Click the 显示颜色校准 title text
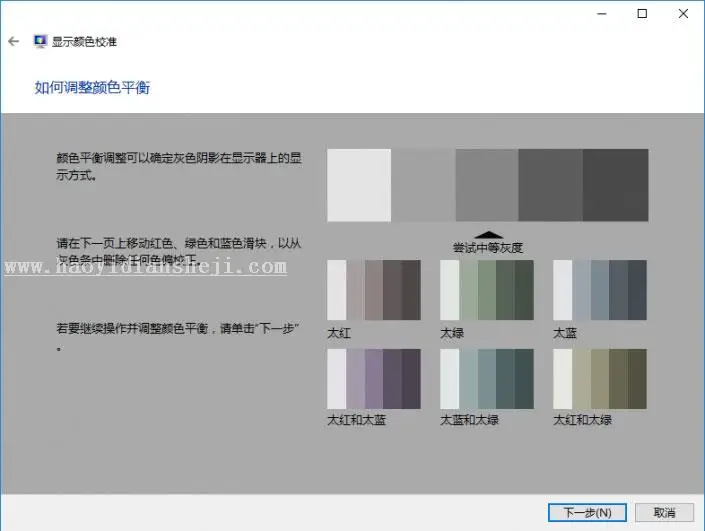This screenshot has width=705, height=531. coord(84,42)
